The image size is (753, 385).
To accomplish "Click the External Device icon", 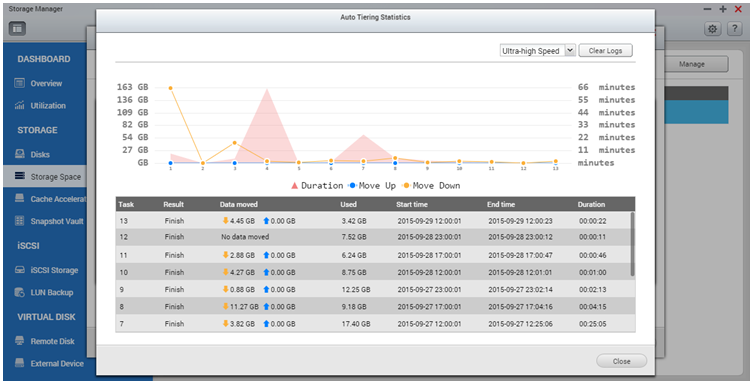I will tap(19, 363).
